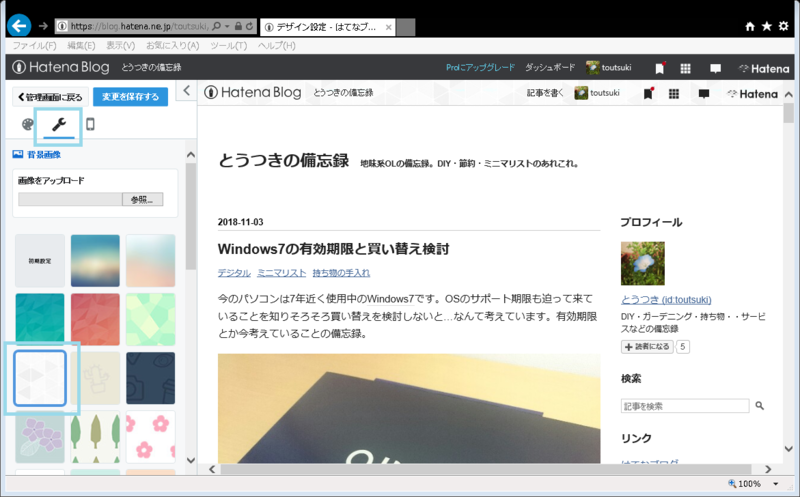
Task: Click speech bubble icon in preview header
Action: (x=704, y=94)
